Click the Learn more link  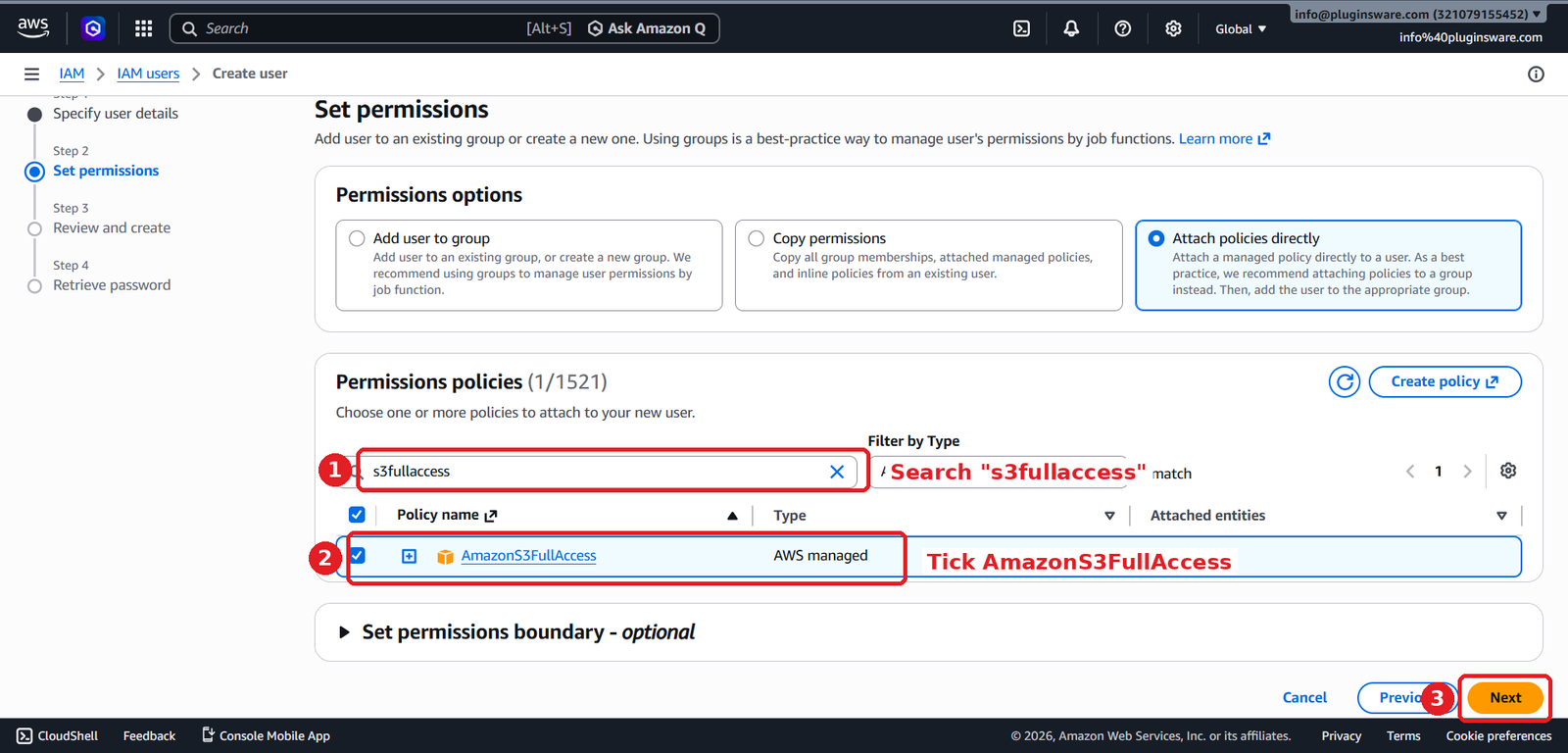tap(1224, 139)
